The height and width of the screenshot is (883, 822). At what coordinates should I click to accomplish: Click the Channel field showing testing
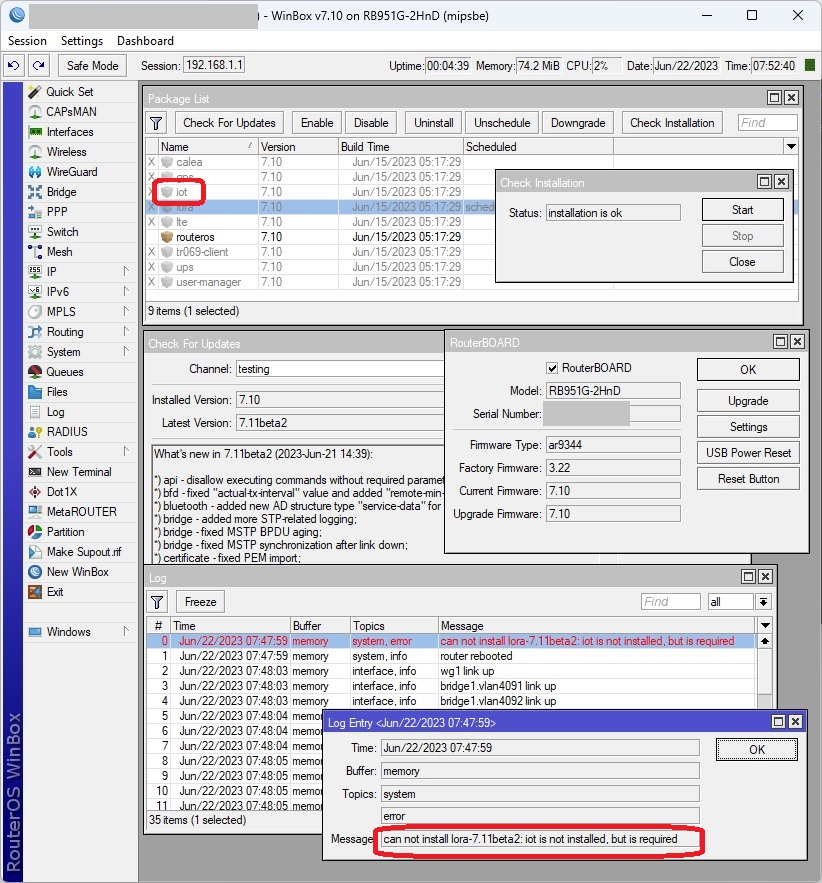[339, 369]
